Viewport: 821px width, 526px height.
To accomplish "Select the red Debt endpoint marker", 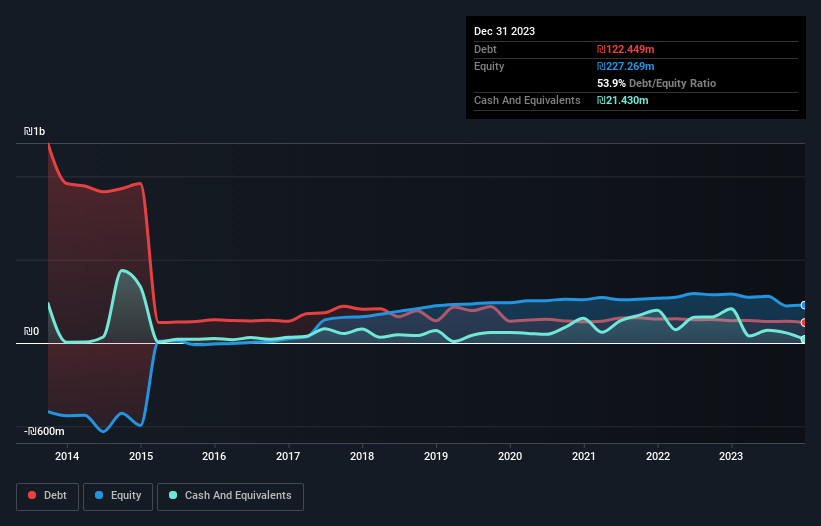I will [x=804, y=322].
